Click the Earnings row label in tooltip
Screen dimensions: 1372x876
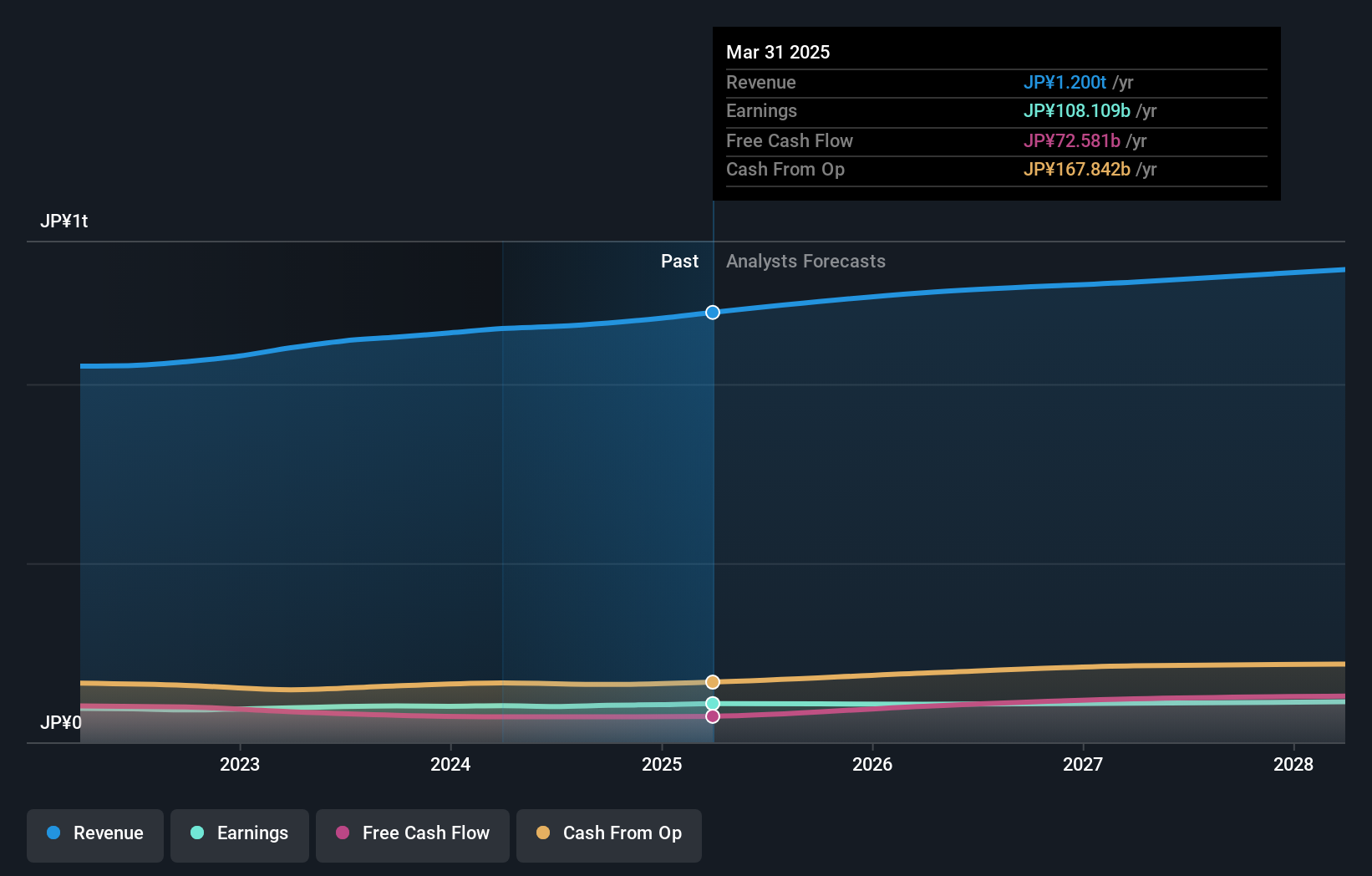pos(761,111)
